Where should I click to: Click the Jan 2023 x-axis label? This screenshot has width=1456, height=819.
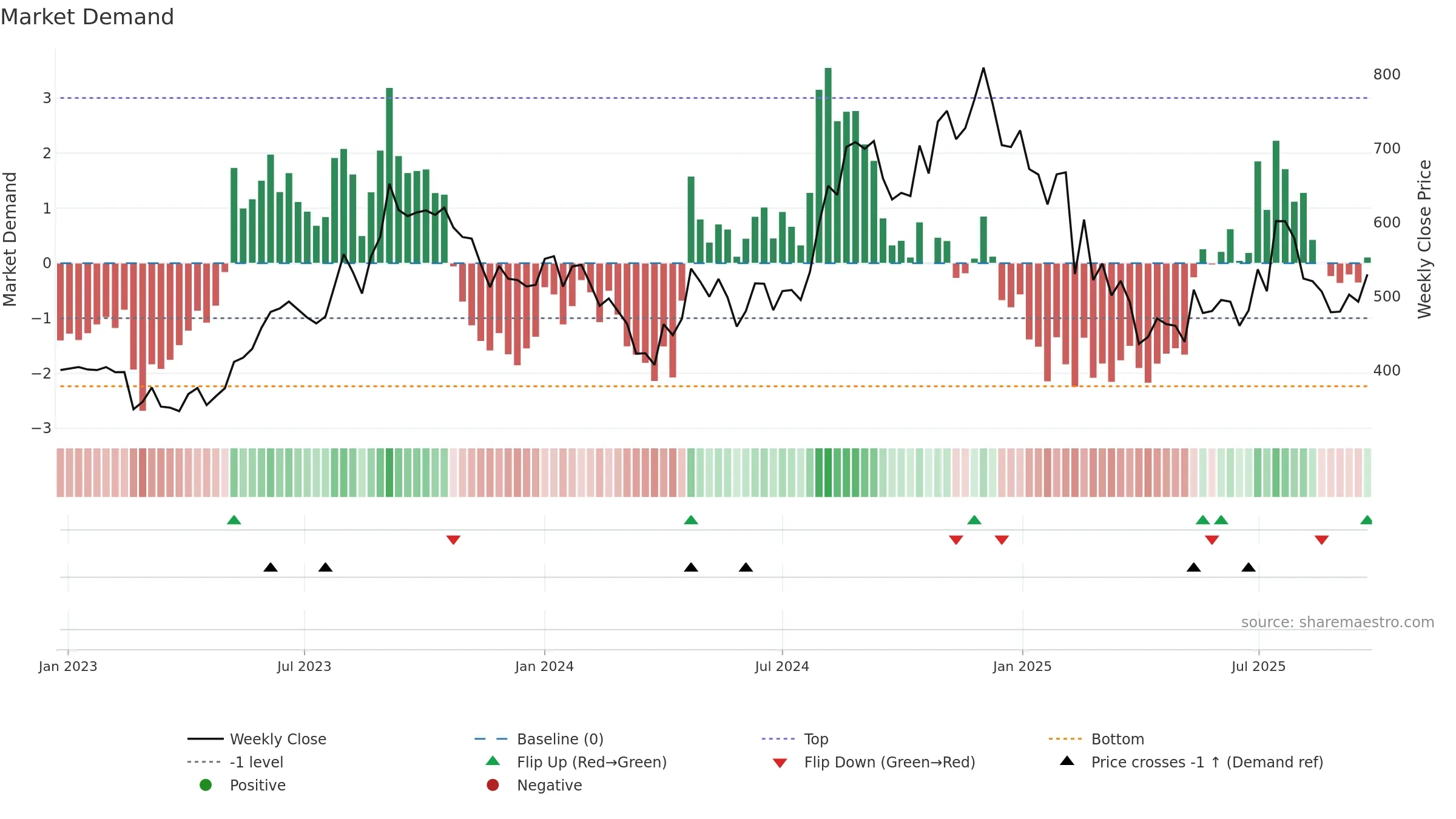pos(68,666)
